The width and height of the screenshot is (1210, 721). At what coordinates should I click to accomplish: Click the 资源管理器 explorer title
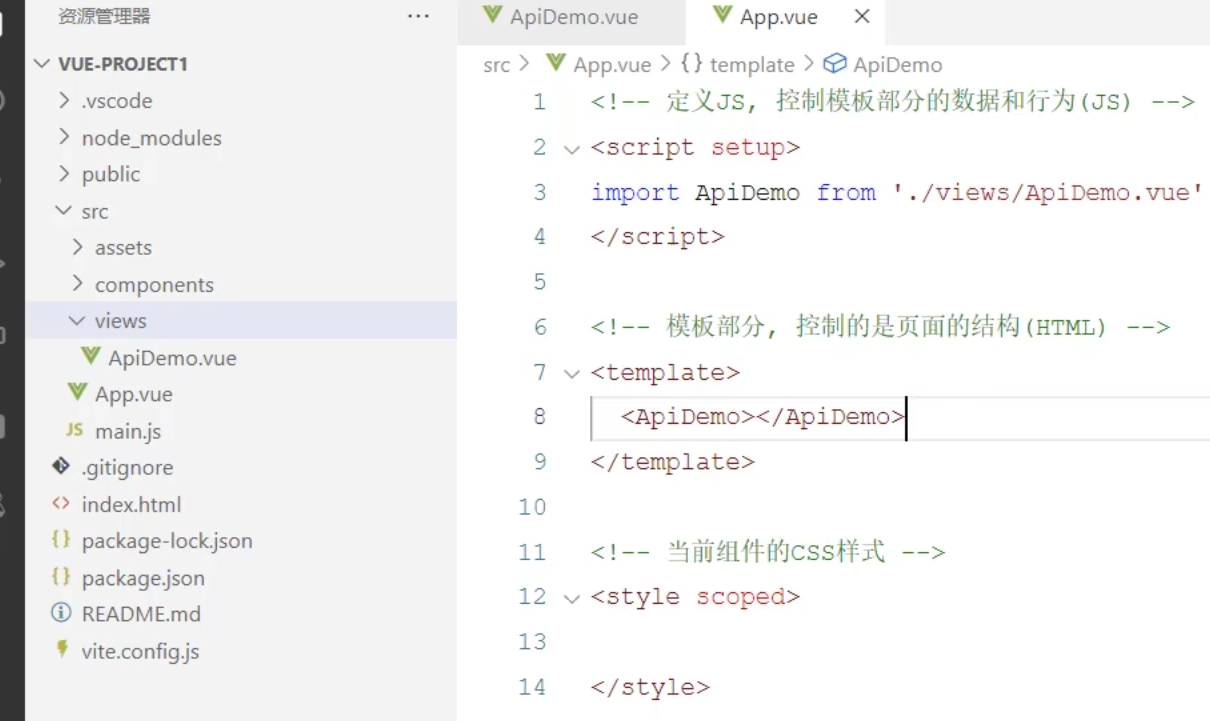(105, 17)
